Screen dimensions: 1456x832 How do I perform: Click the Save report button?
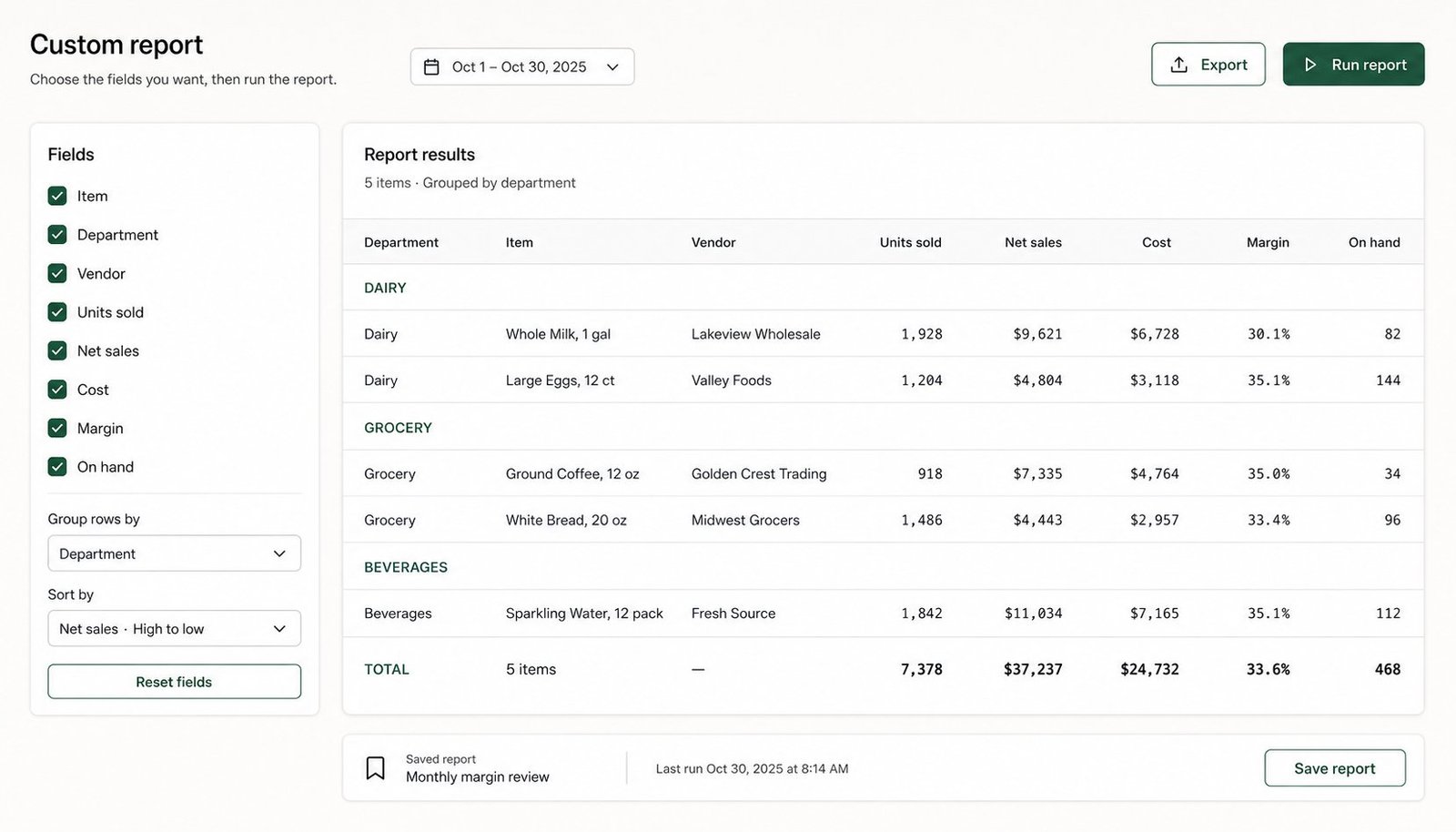tap(1335, 768)
